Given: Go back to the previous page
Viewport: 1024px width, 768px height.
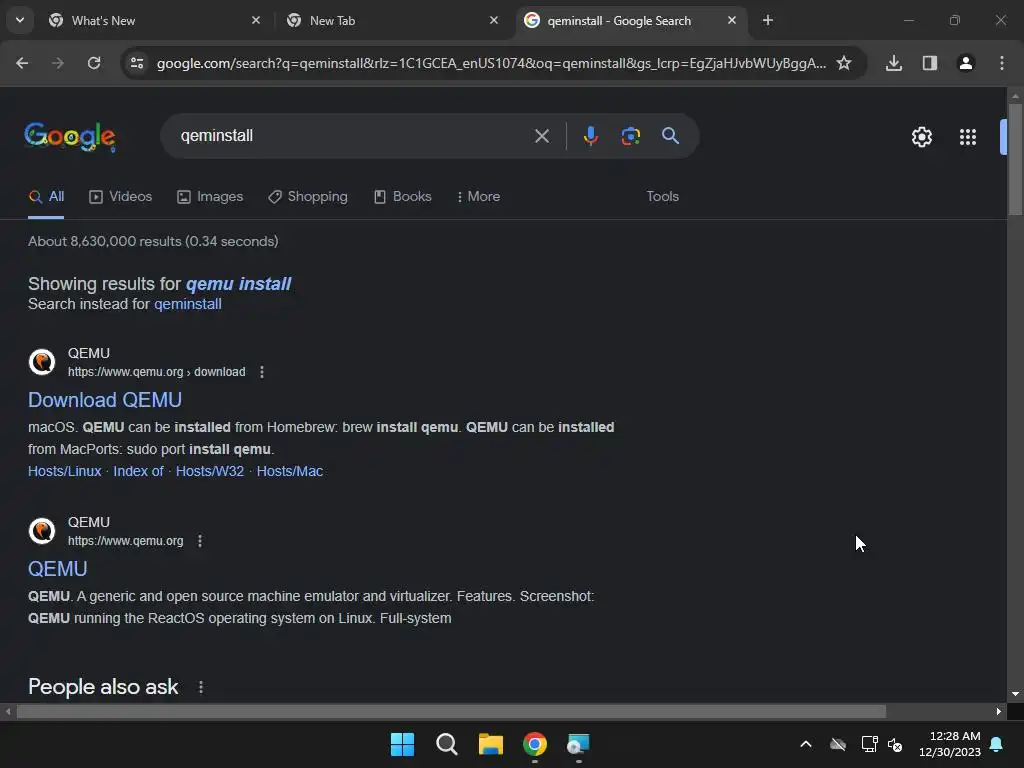Looking at the screenshot, I should (x=22, y=63).
